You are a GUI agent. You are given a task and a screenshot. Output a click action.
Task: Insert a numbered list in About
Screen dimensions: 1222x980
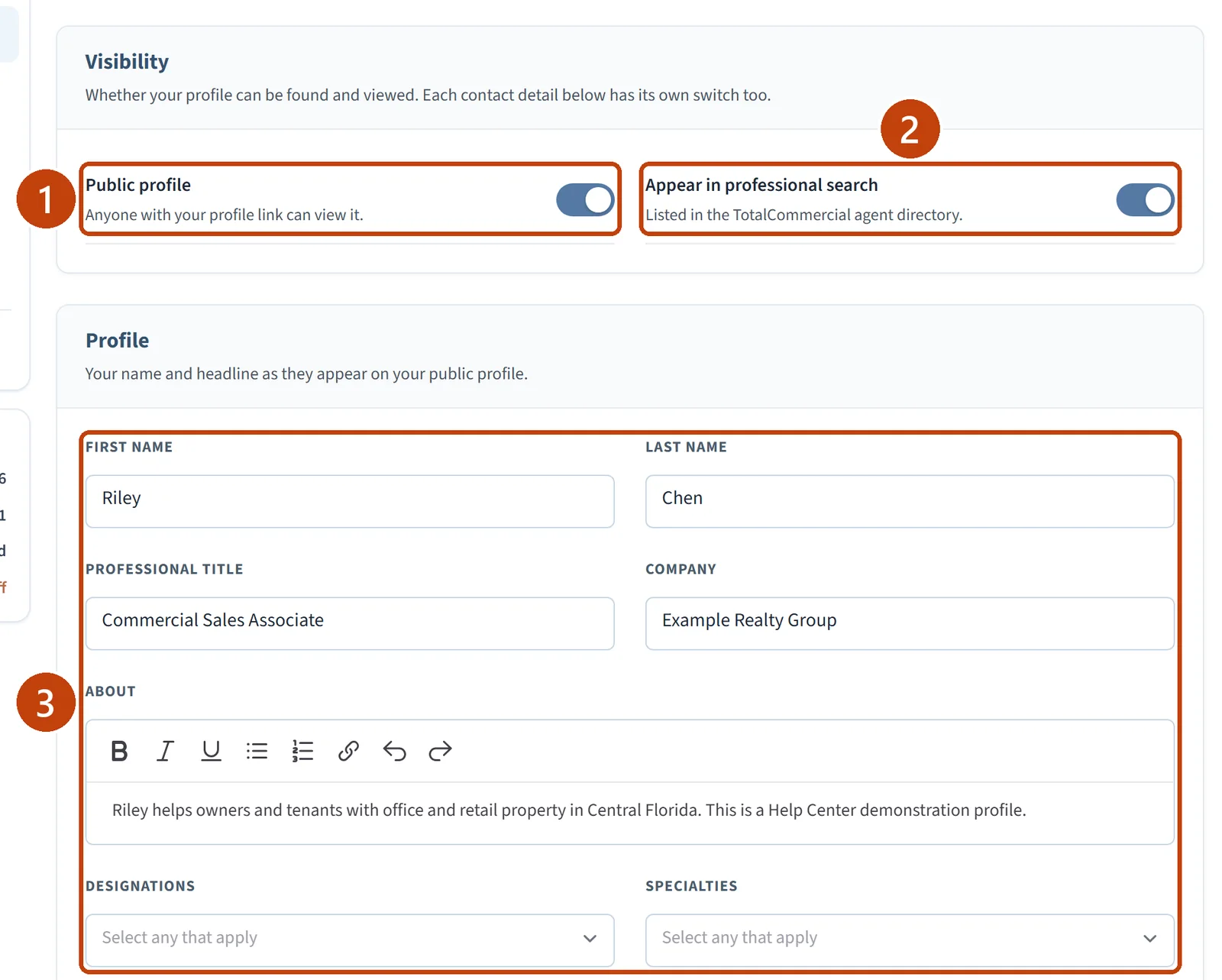coord(302,751)
